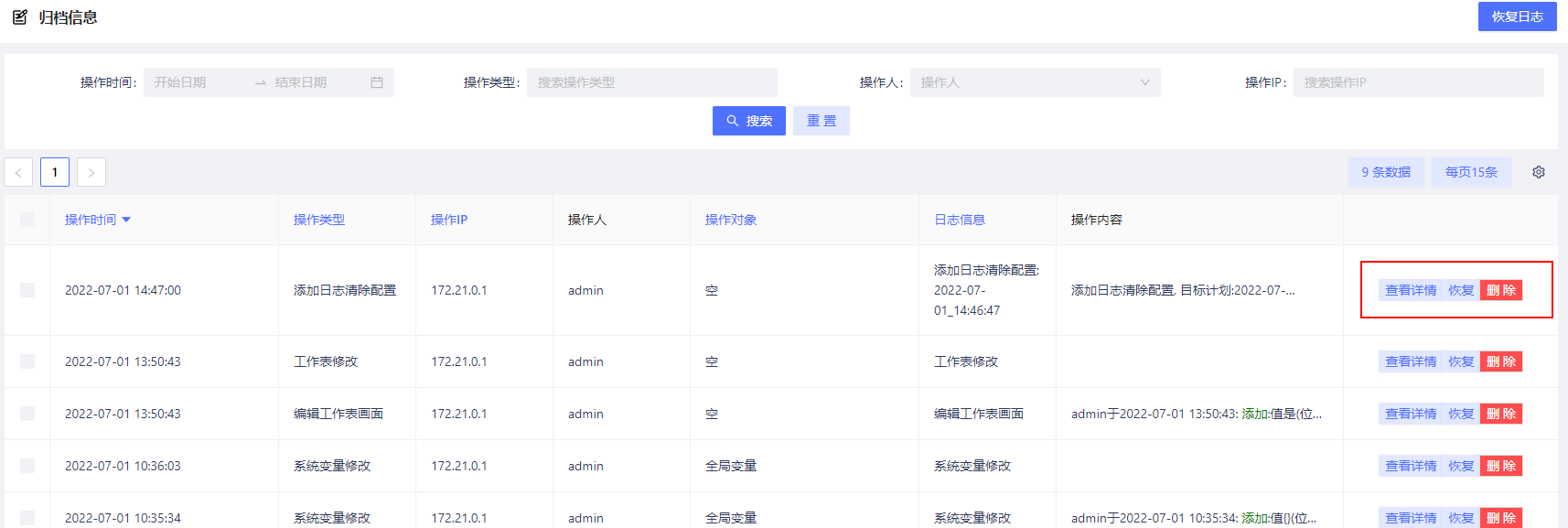Image resolution: width=1568 pixels, height=528 pixels.
Task: Open the date range calendar icon
Action: click(377, 82)
